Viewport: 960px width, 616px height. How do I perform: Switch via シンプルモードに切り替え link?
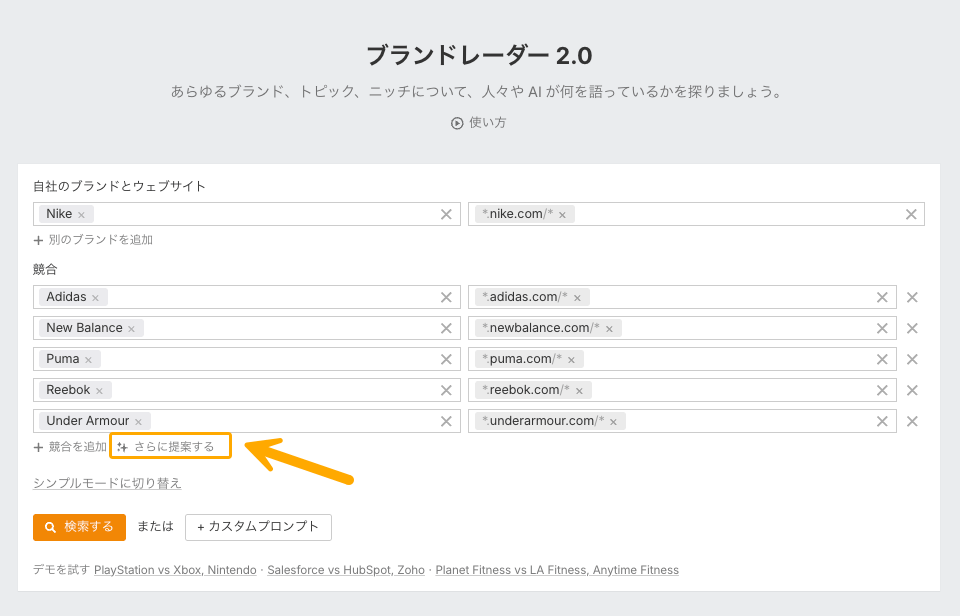[107, 483]
